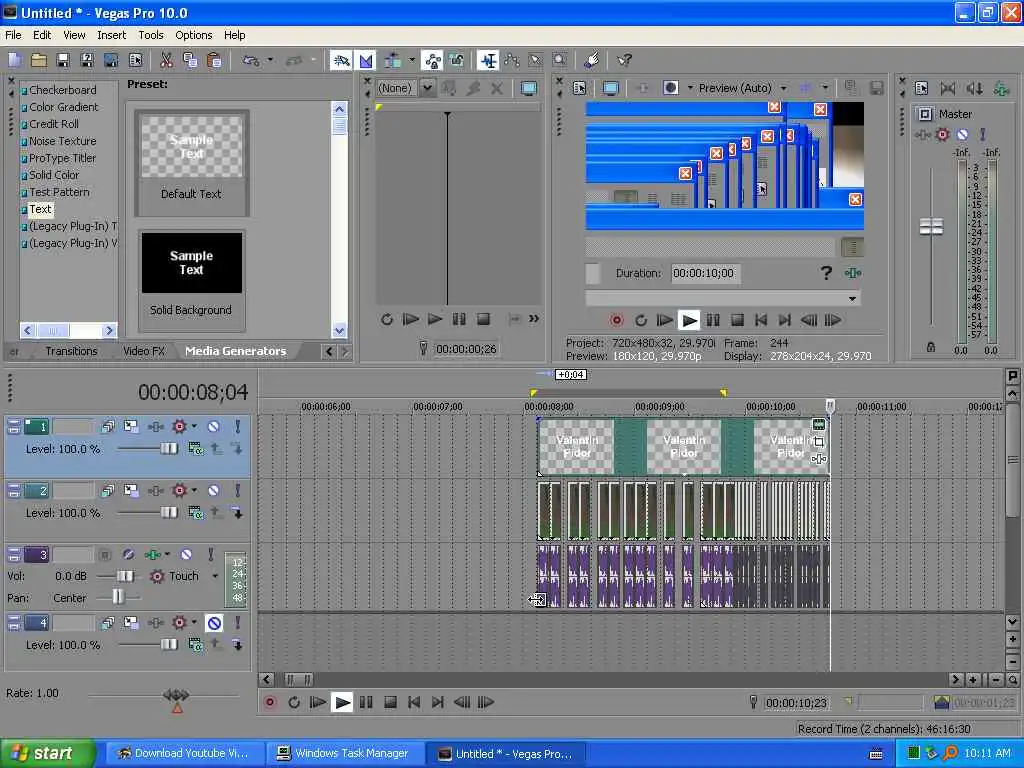Open Preview (Auto) quality dropdown
Image resolution: width=1024 pixels, height=768 pixels.
tap(784, 88)
